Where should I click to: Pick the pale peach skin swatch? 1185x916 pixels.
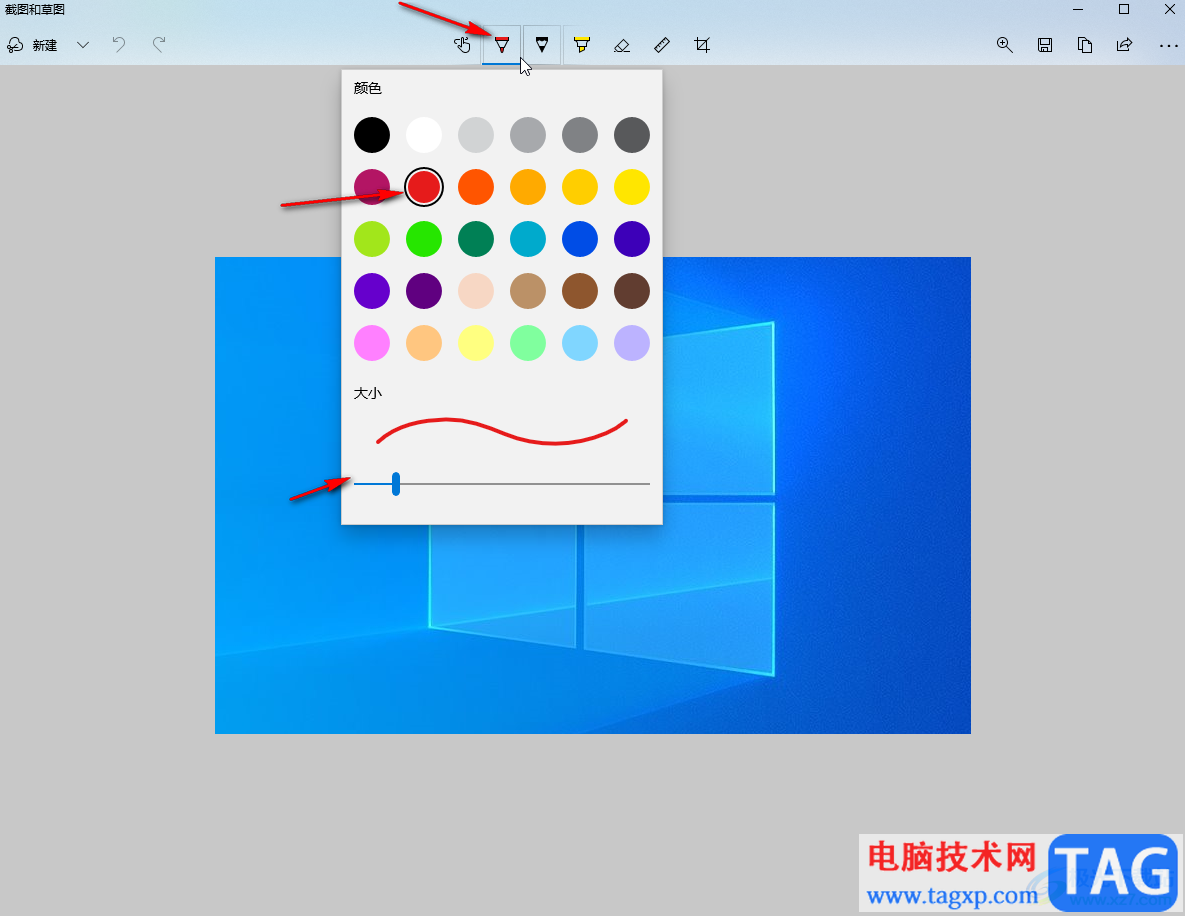(x=476, y=291)
